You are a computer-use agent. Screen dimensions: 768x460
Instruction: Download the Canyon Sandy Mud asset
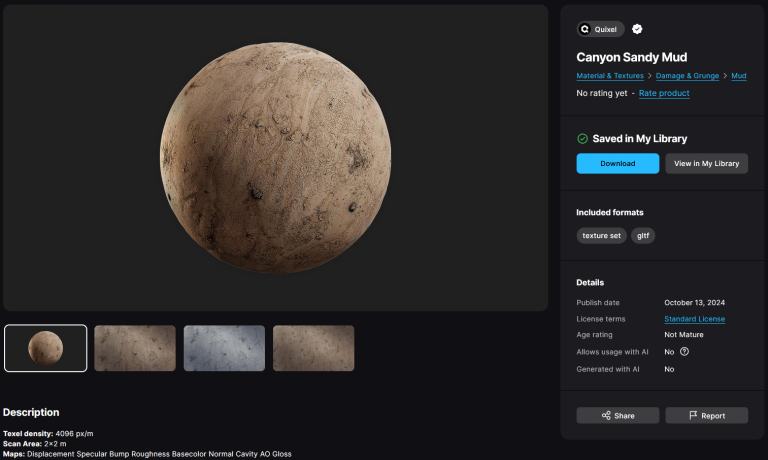617,163
